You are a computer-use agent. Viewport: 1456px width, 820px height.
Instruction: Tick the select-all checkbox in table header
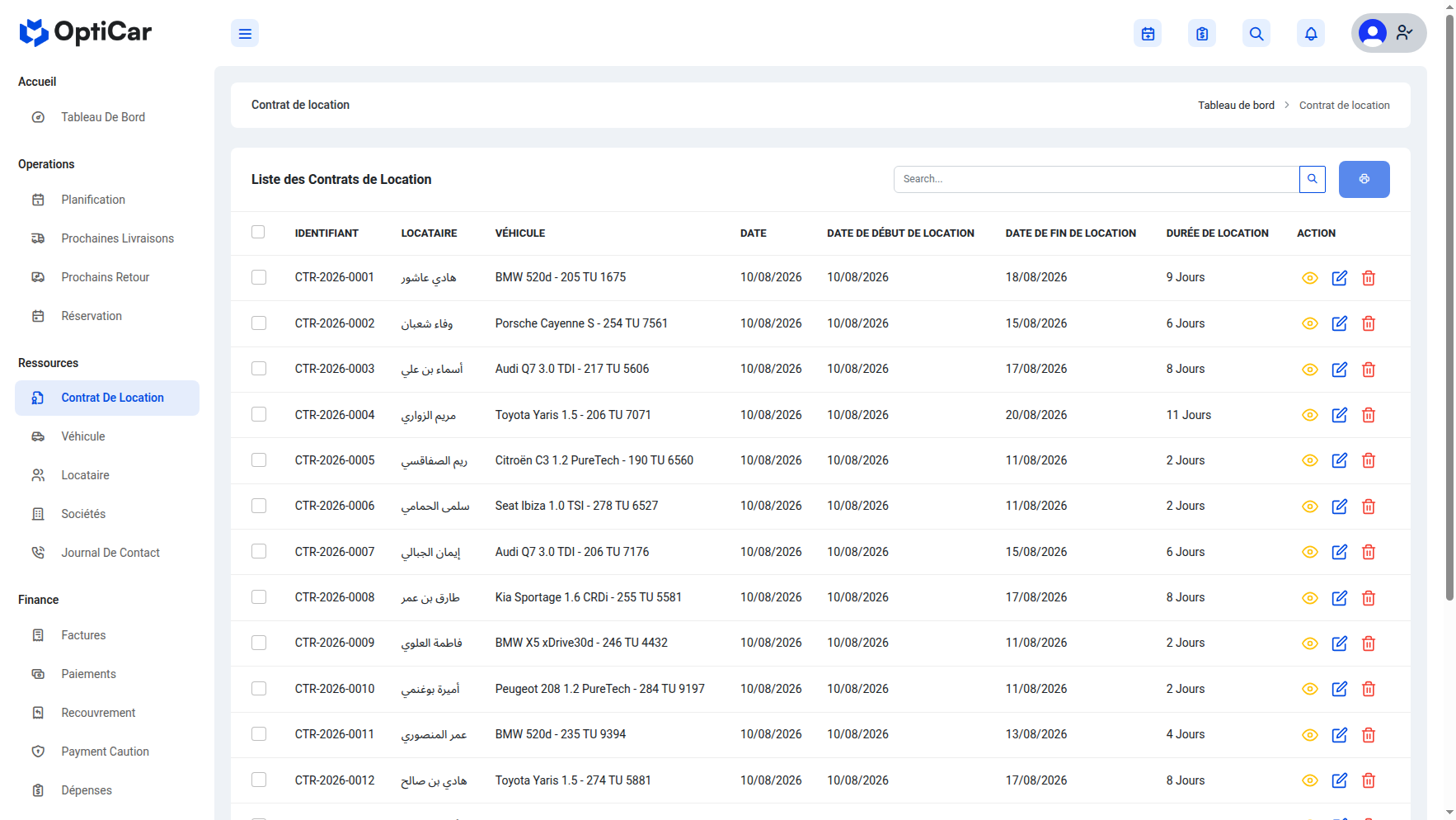tap(258, 232)
